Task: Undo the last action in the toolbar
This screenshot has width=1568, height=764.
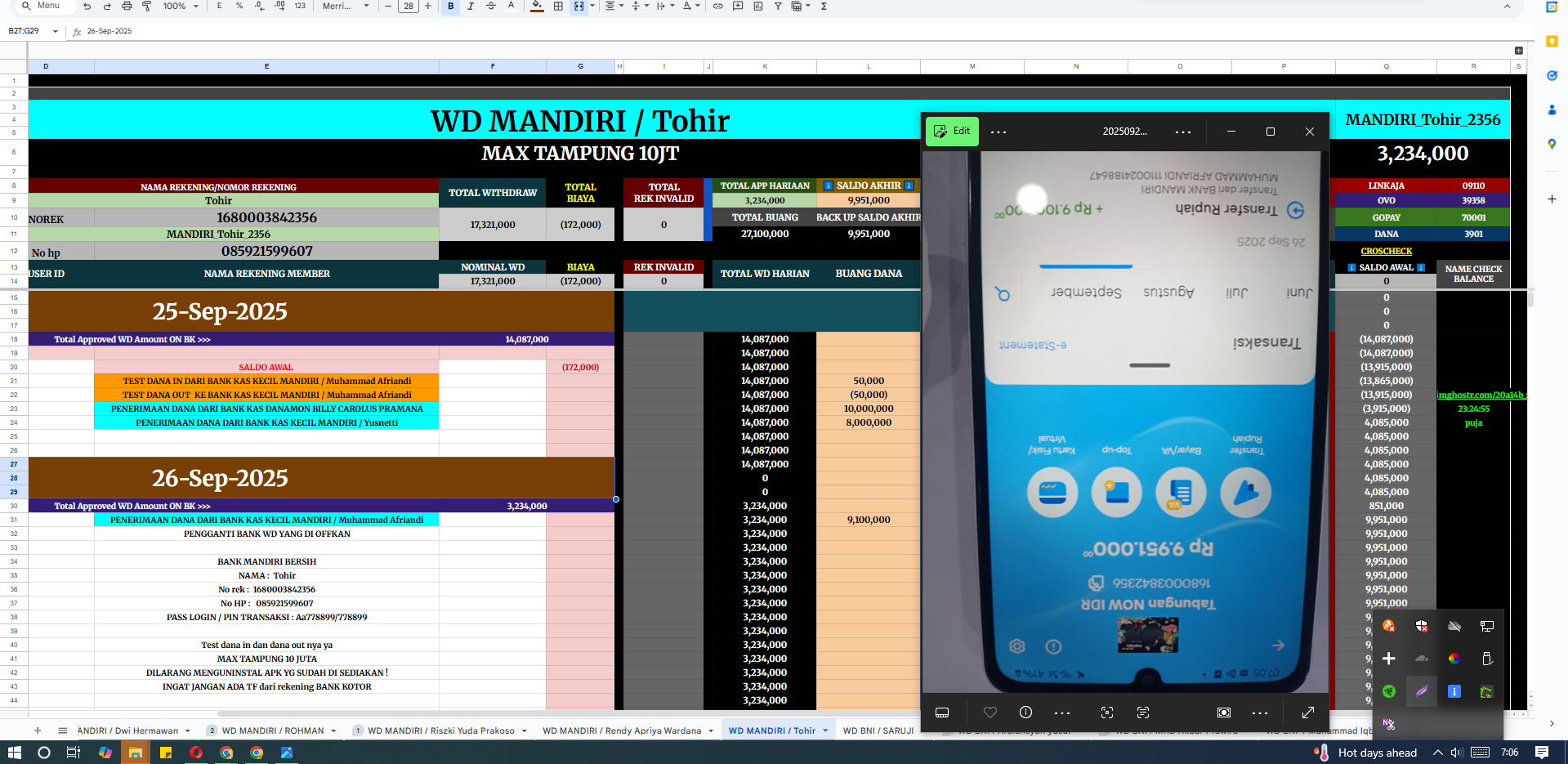Action: click(87, 6)
